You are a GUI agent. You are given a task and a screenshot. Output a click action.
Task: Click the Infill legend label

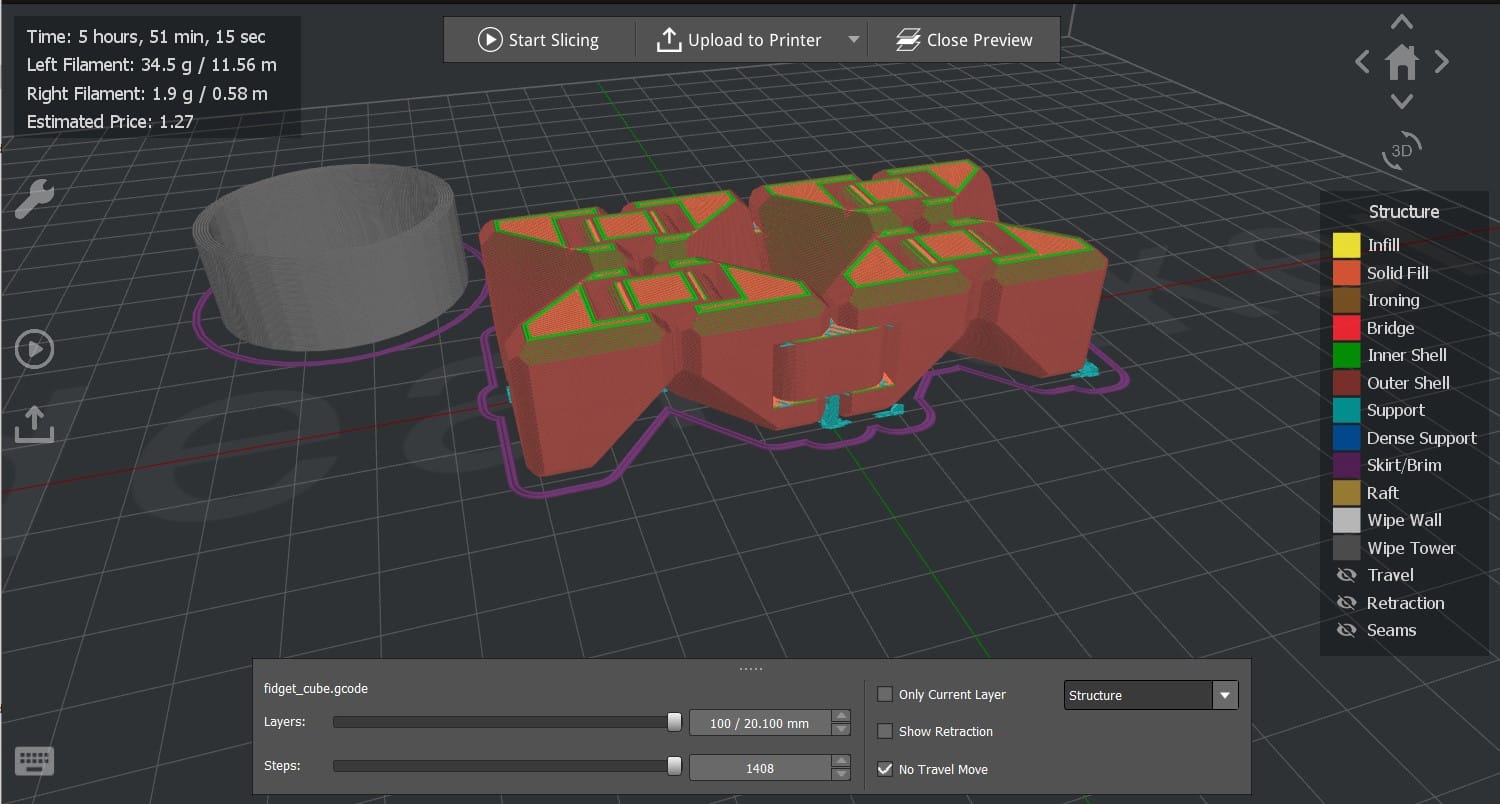coord(1383,245)
